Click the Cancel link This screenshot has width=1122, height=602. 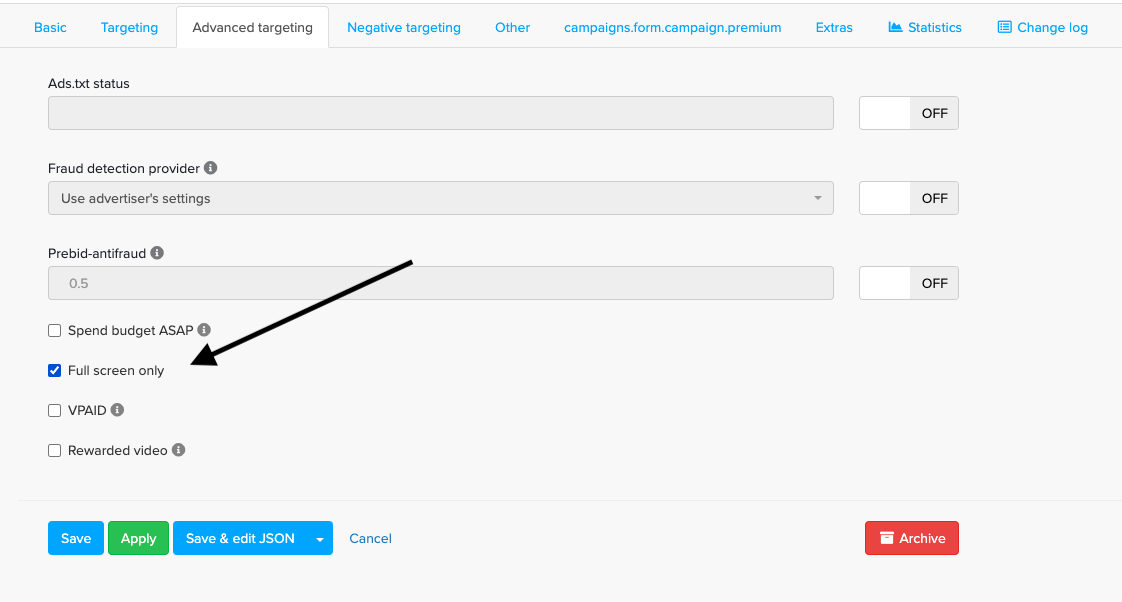[x=370, y=538]
